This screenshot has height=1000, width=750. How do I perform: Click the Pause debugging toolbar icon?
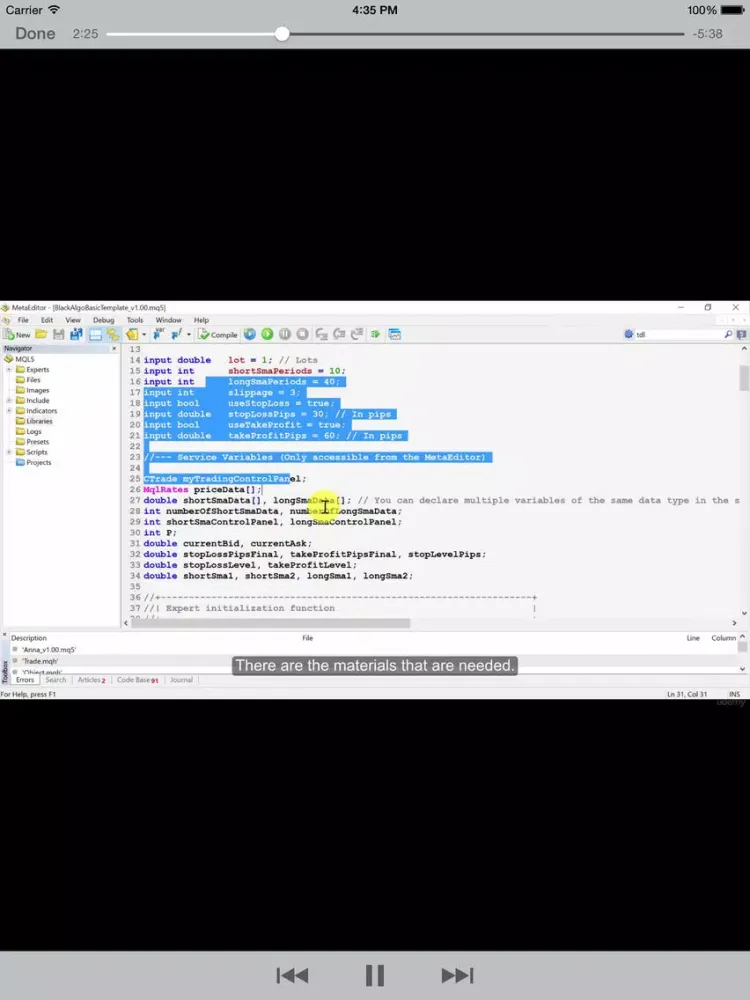tap(285, 334)
